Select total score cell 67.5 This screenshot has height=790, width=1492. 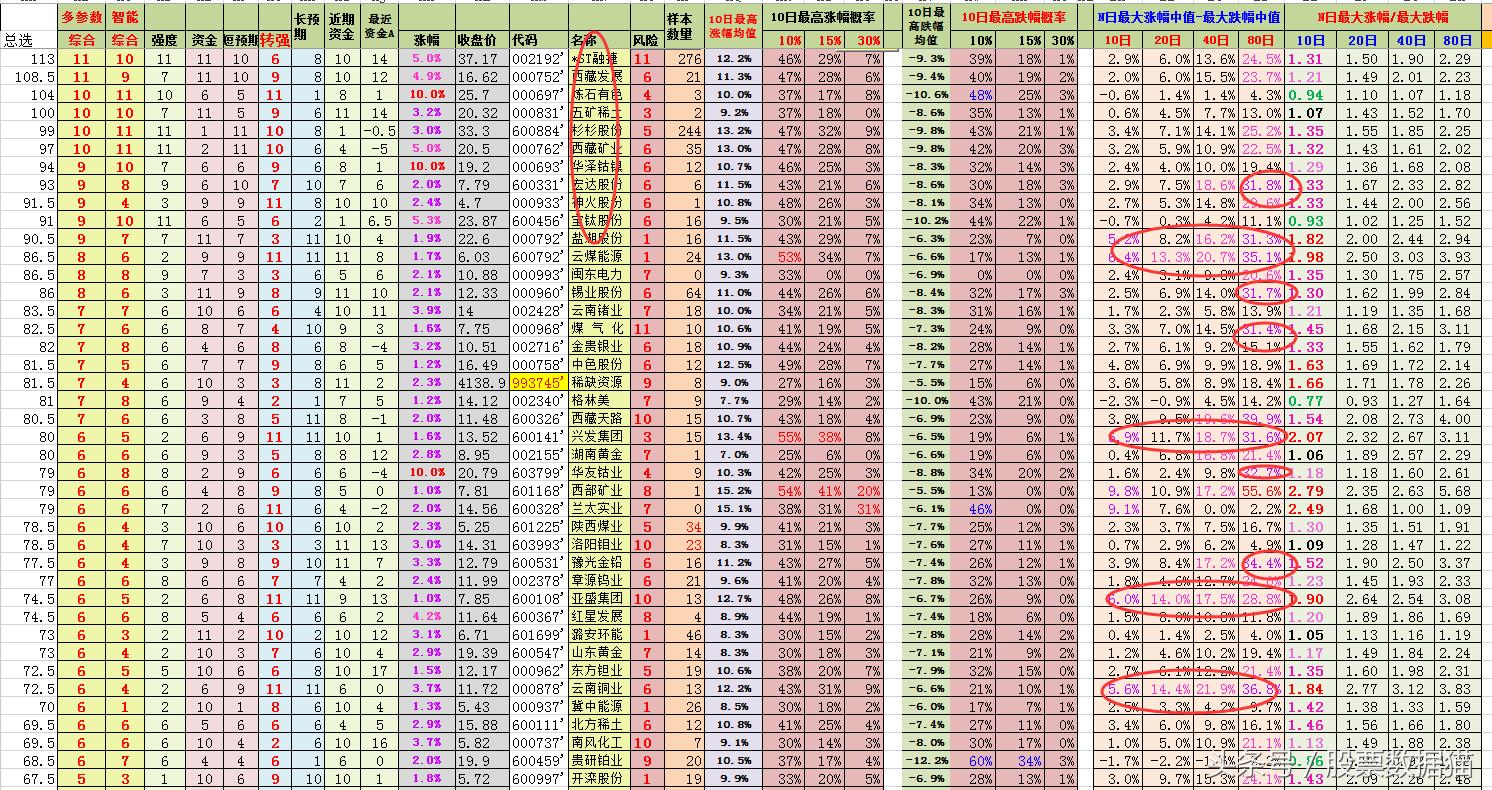click(x=38, y=779)
